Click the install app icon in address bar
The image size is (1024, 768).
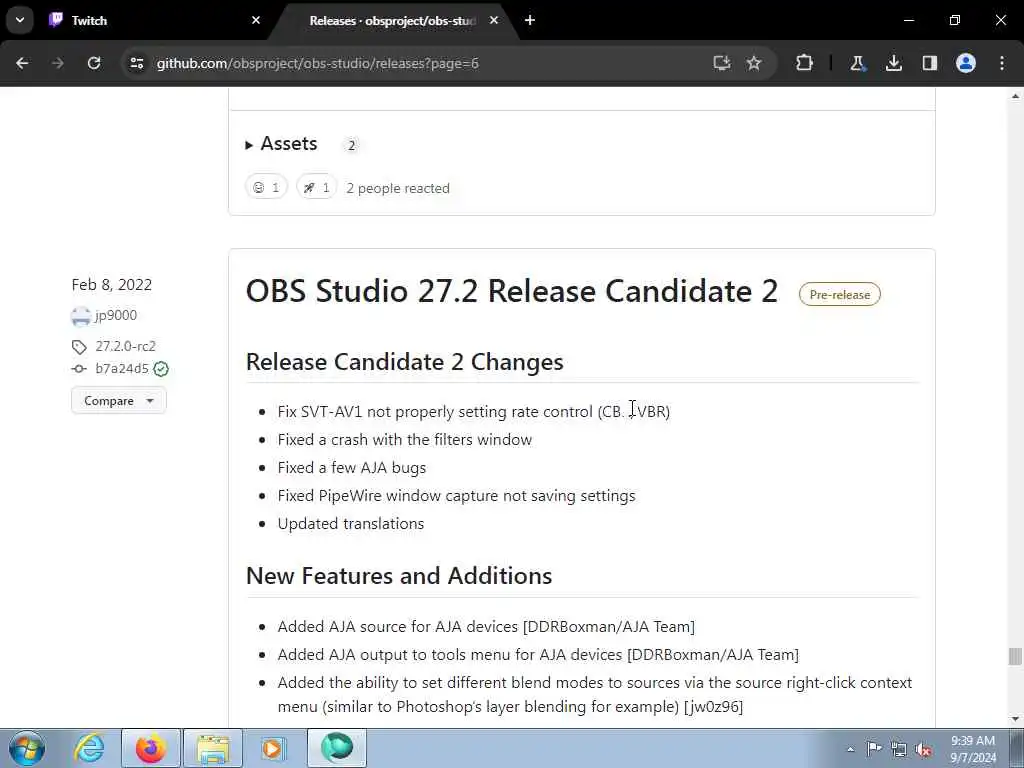click(722, 63)
